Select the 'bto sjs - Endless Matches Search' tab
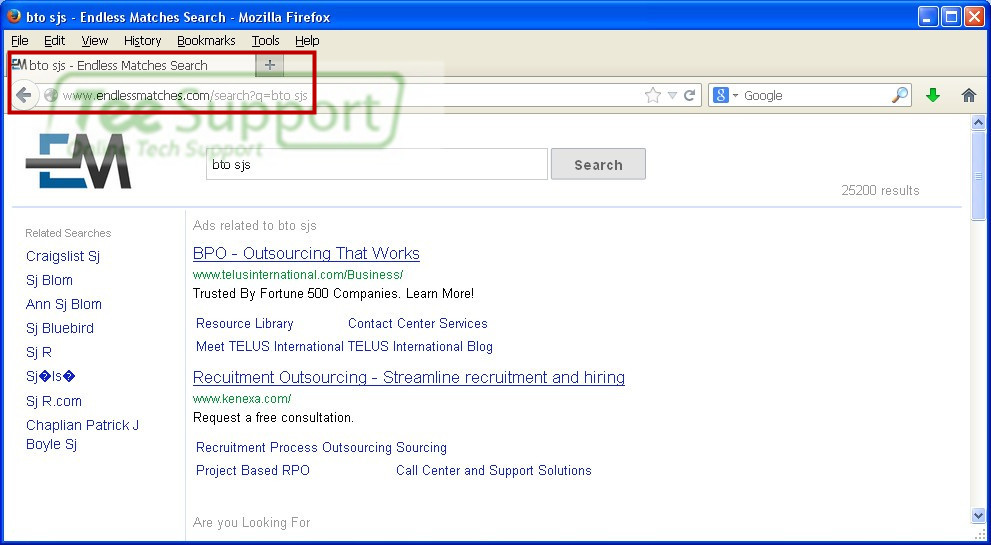 point(131,65)
